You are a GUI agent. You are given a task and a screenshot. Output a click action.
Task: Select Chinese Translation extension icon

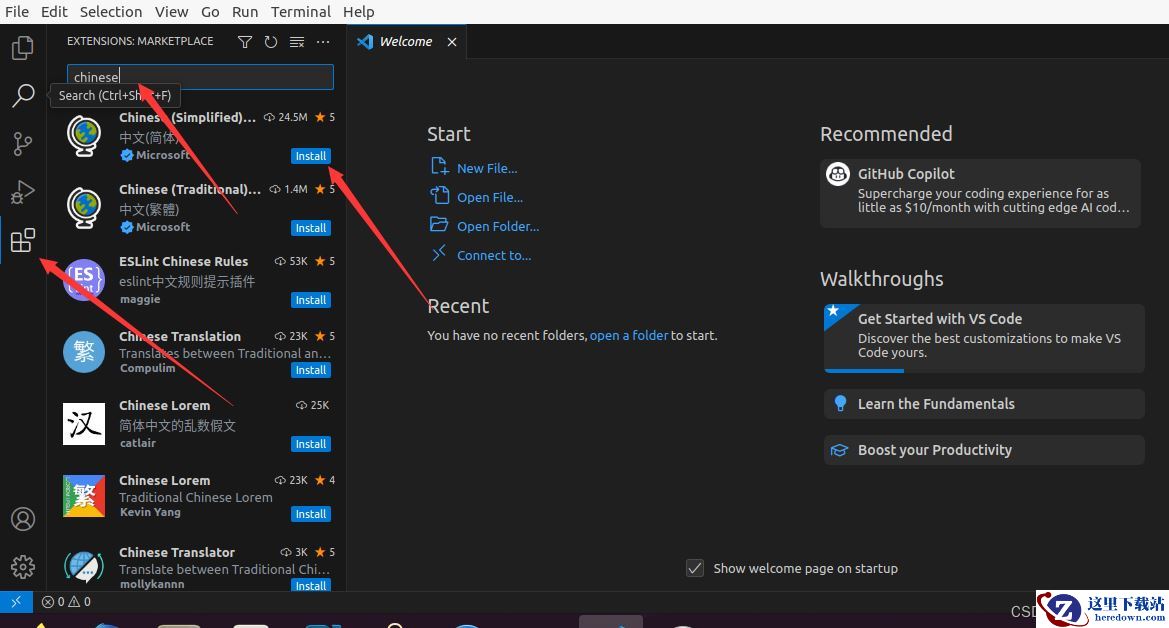point(84,352)
